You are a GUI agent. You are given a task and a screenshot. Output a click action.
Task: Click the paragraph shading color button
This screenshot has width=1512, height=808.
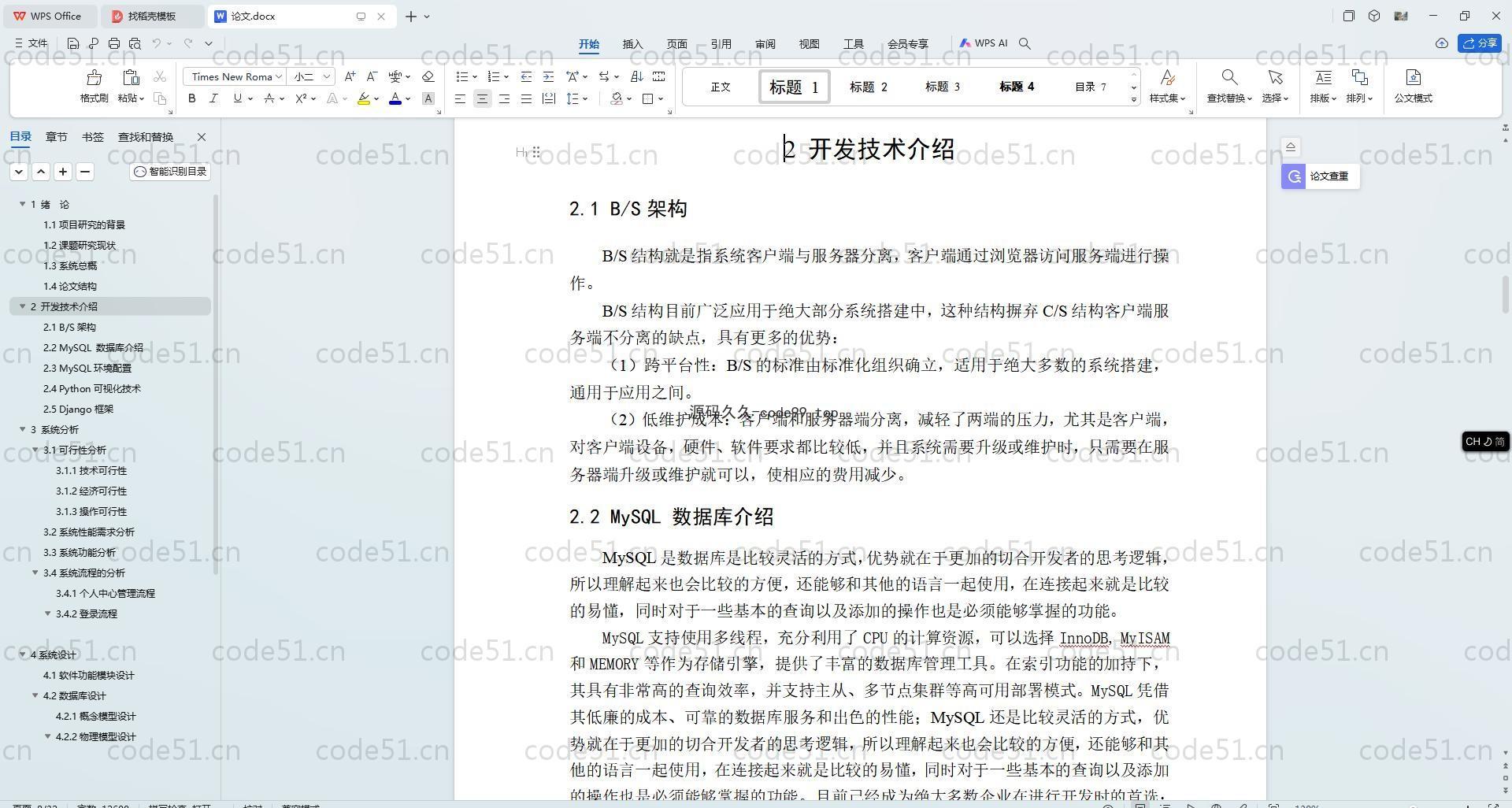[617, 98]
